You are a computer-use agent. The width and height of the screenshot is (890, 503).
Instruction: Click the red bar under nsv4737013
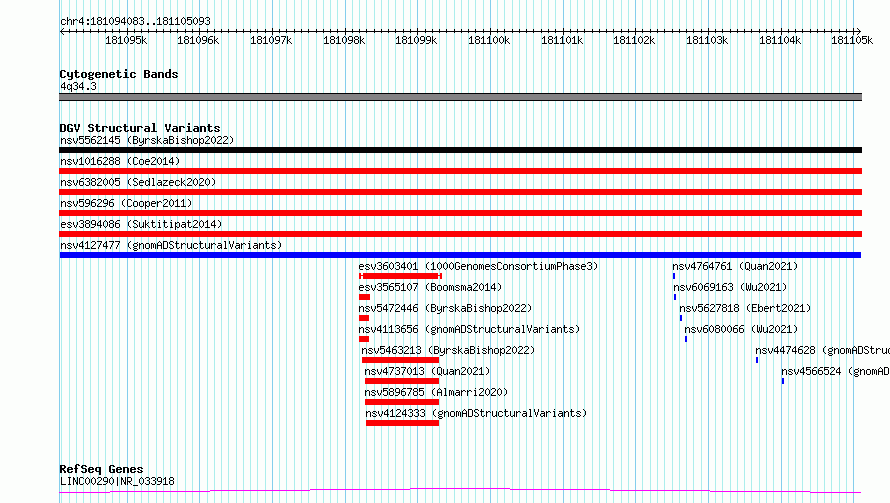coord(402,381)
